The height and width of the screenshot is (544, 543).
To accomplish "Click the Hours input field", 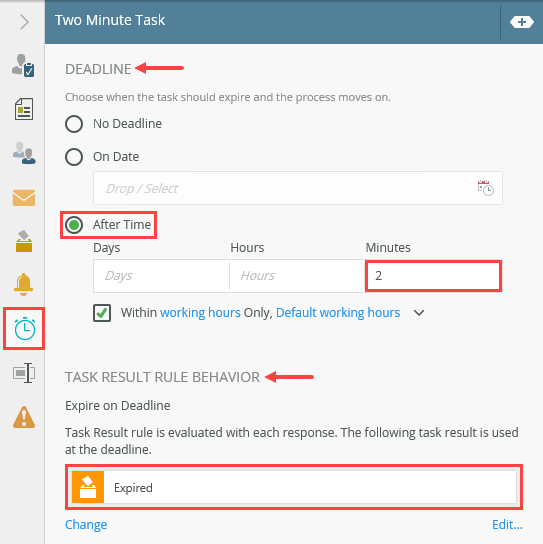I will tap(297, 276).
